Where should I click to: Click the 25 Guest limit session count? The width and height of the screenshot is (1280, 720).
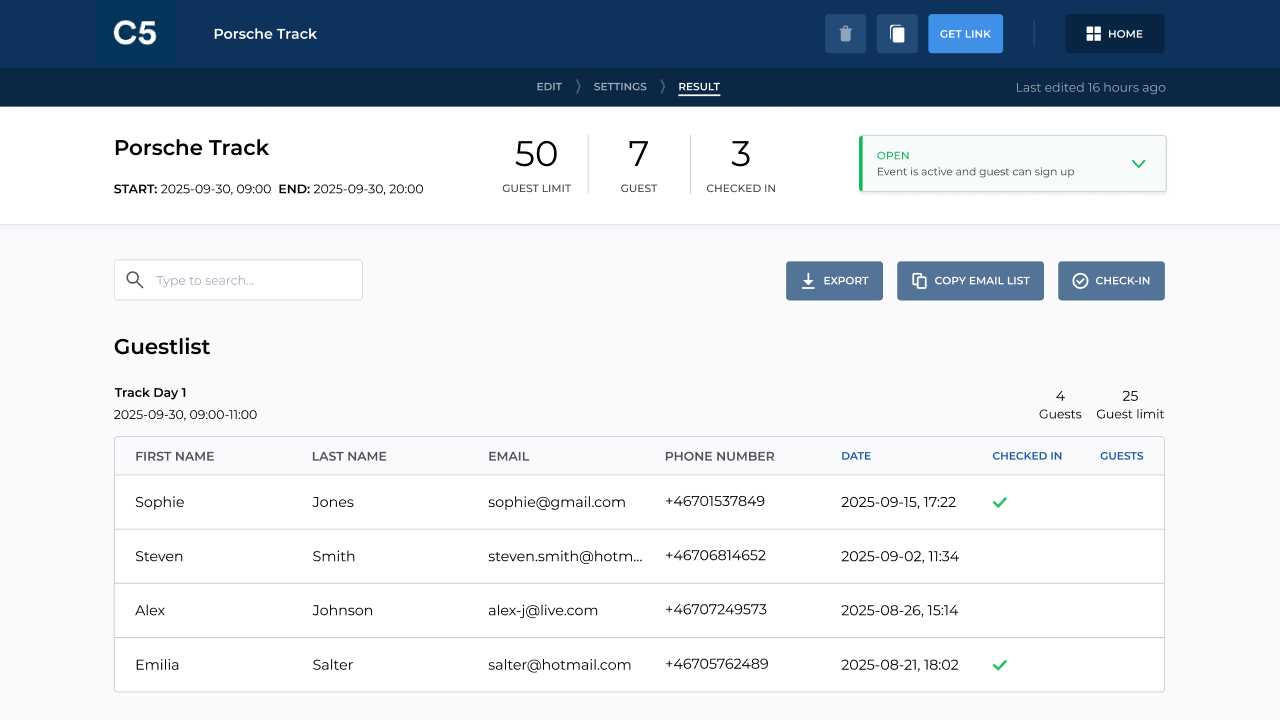1130,405
